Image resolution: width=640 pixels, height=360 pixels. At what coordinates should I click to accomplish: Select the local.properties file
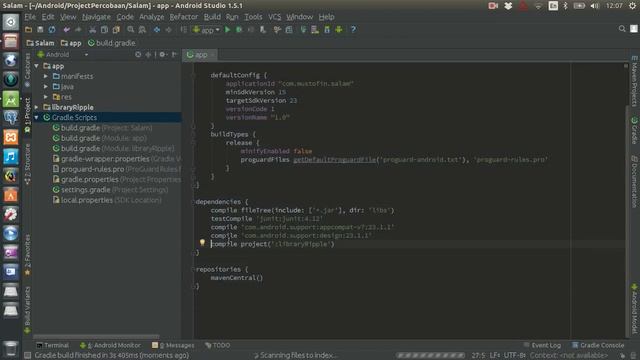point(107,200)
